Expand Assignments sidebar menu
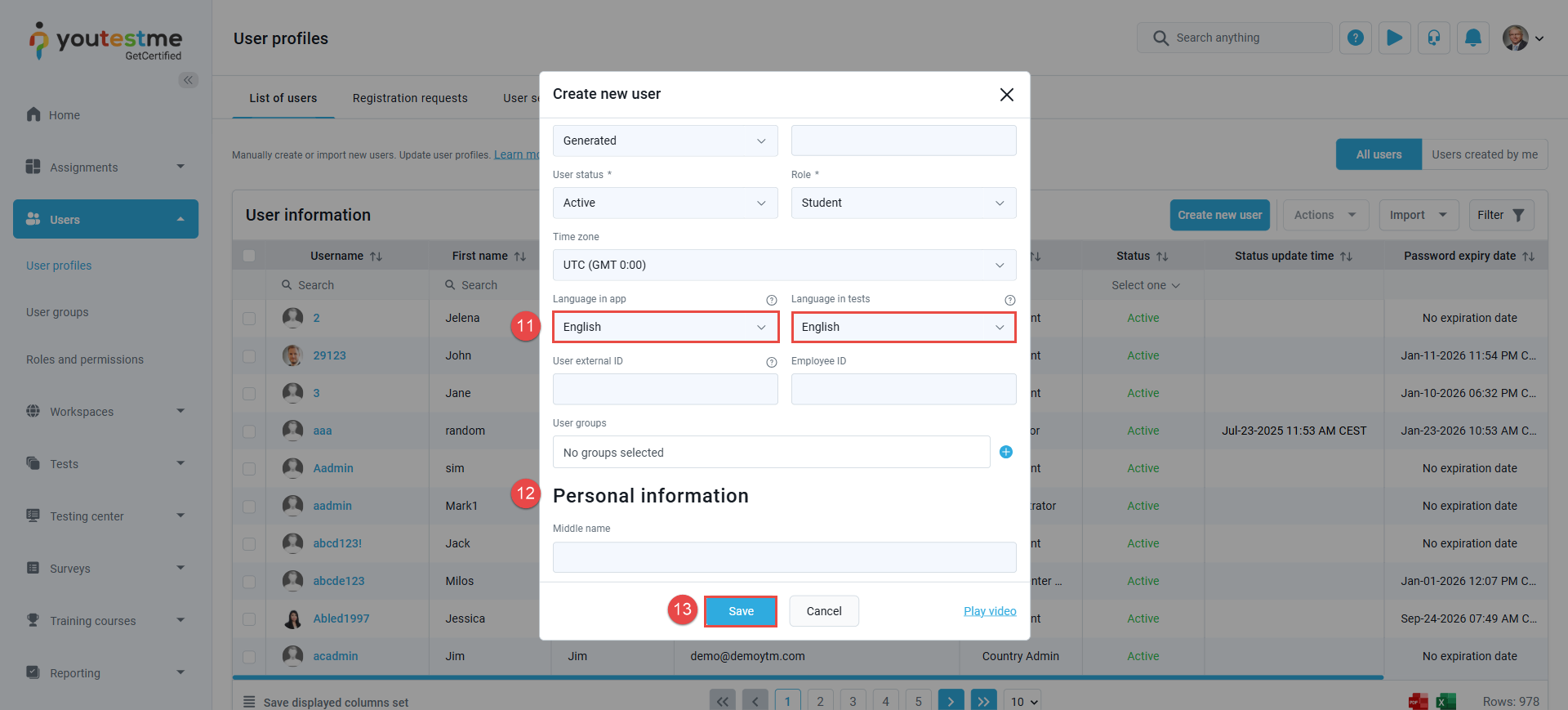 105,167
